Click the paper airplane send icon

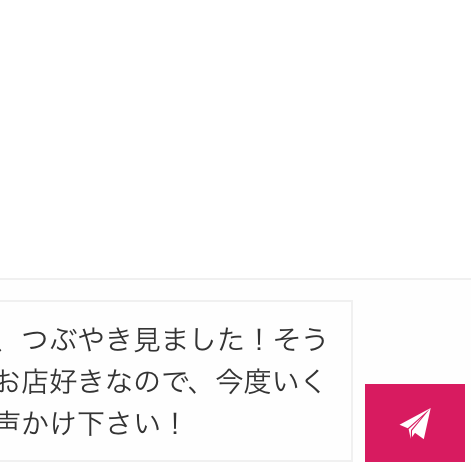point(415,423)
